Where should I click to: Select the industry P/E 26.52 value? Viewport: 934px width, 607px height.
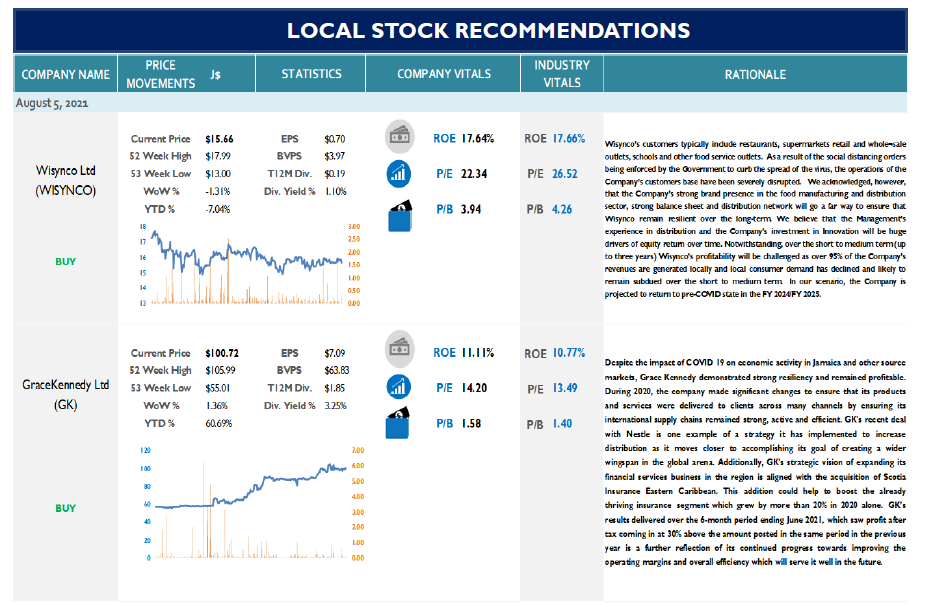tap(565, 174)
